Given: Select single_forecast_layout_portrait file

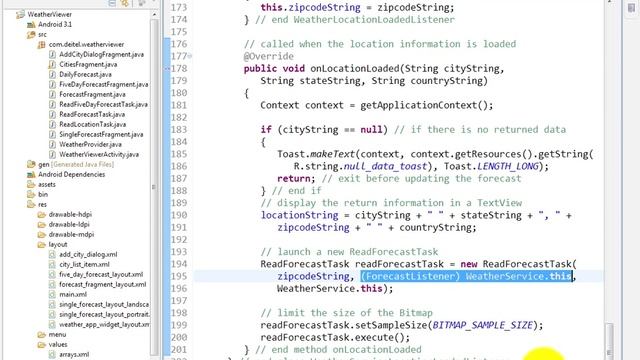Looking at the screenshot, I should pos(104,314).
